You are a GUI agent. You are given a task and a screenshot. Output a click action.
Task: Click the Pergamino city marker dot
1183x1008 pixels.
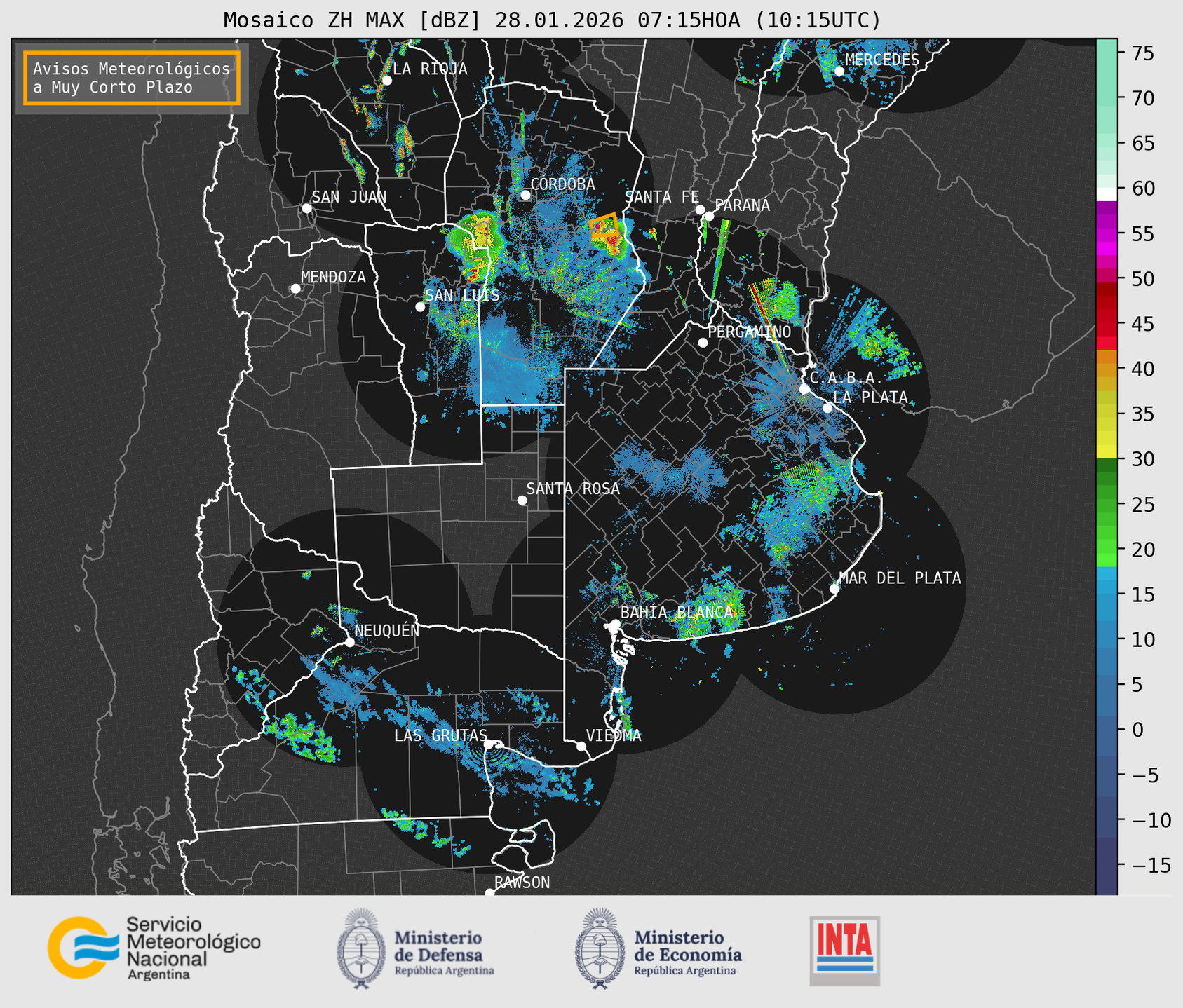tap(703, 343)
